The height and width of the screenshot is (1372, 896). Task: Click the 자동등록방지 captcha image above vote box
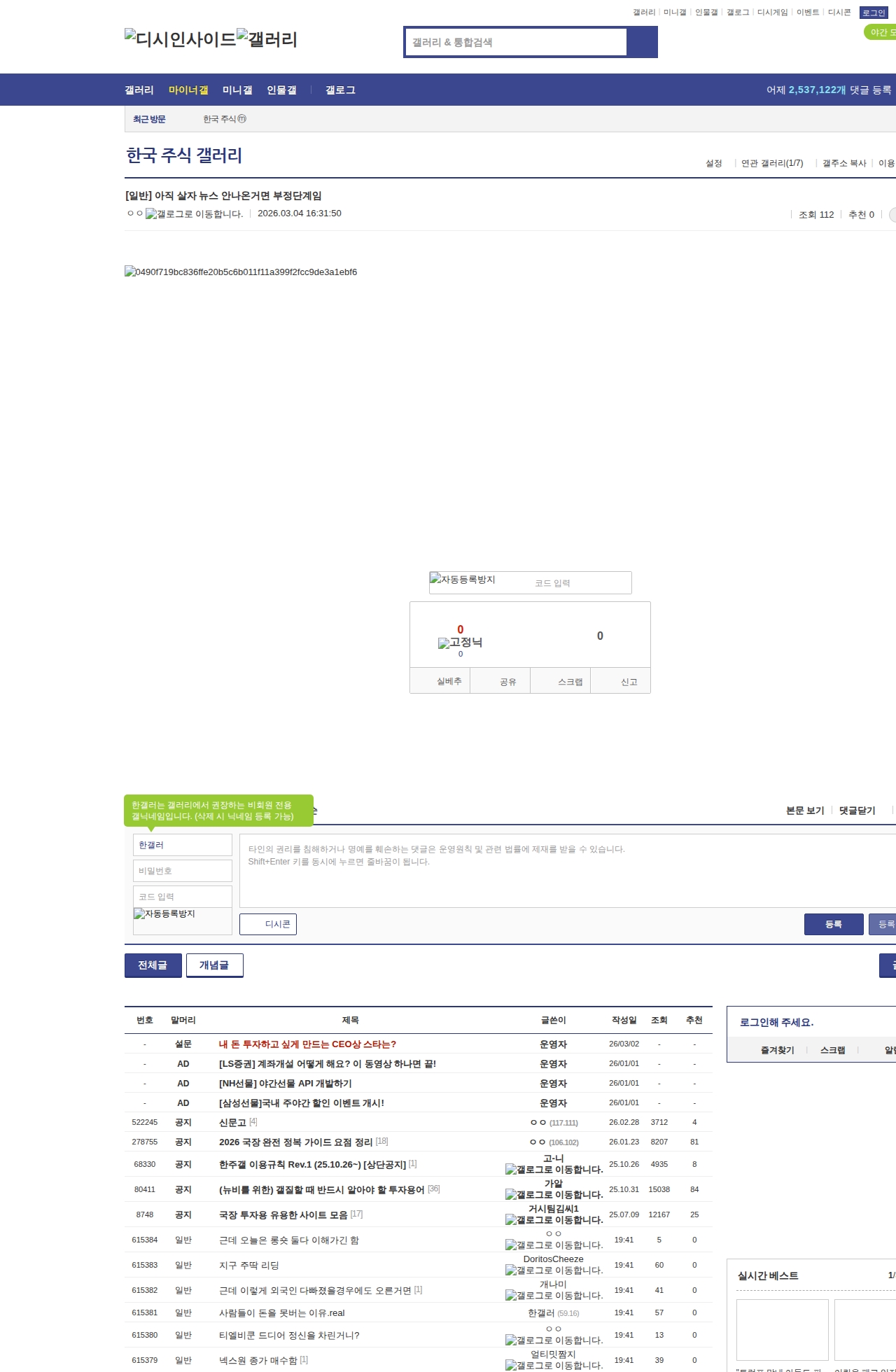463,579
